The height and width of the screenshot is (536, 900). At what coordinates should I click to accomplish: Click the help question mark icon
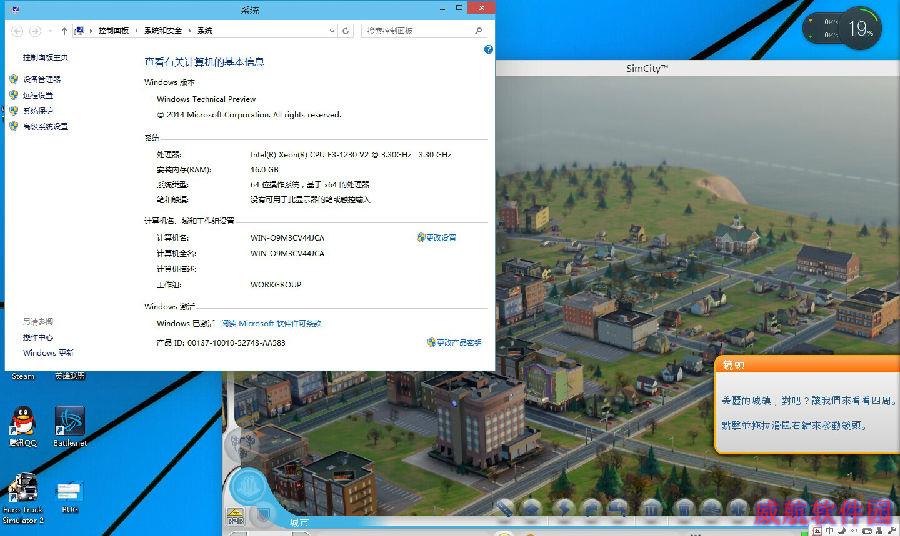click(488, 48)
